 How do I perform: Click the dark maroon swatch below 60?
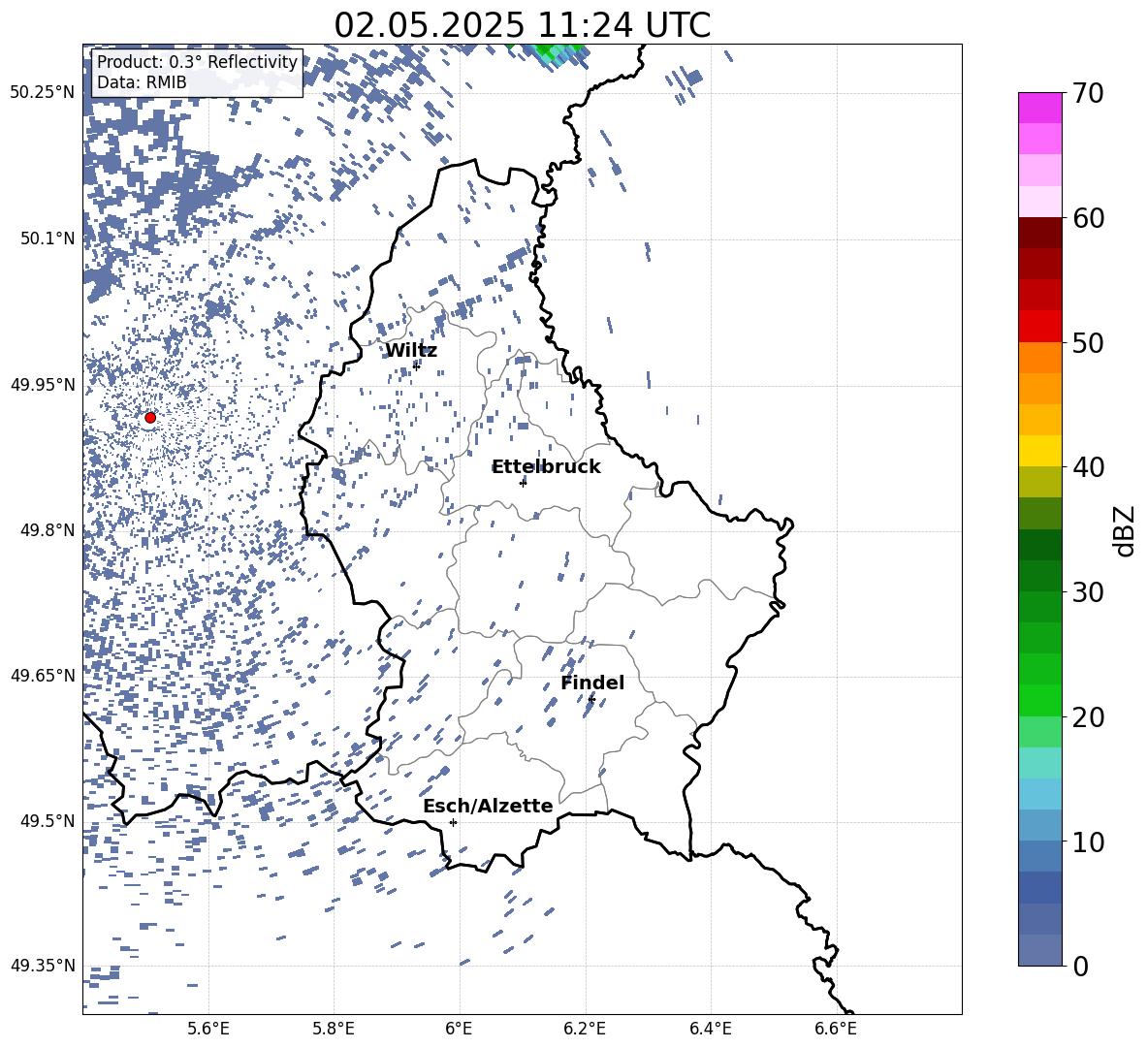point(1040,233)
